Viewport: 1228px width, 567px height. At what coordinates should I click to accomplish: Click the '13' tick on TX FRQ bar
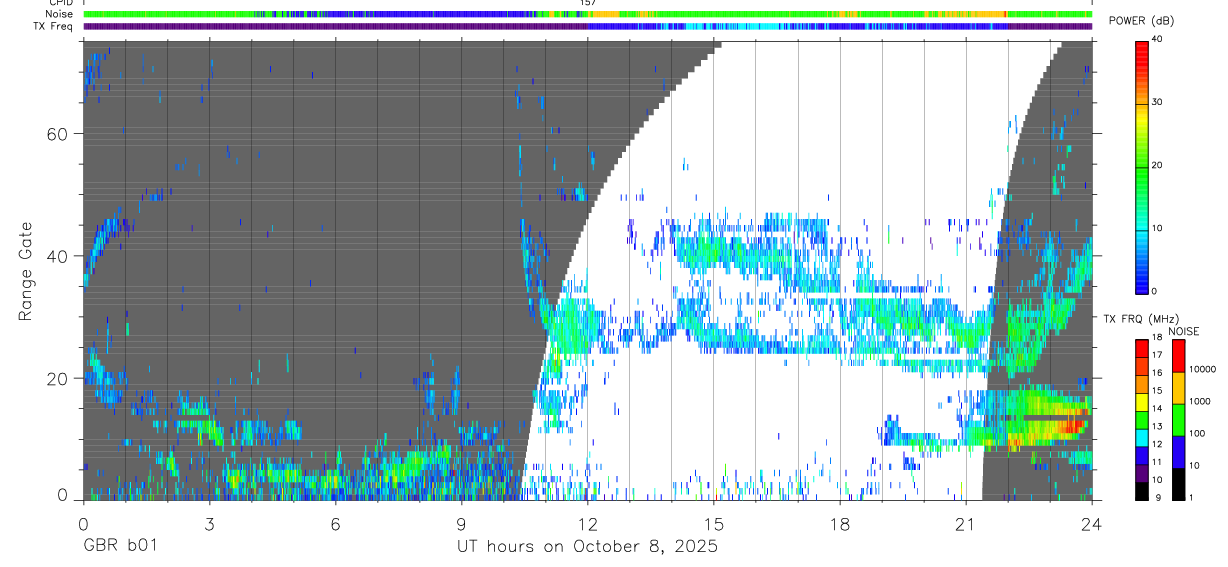(x=1157, y=426)
